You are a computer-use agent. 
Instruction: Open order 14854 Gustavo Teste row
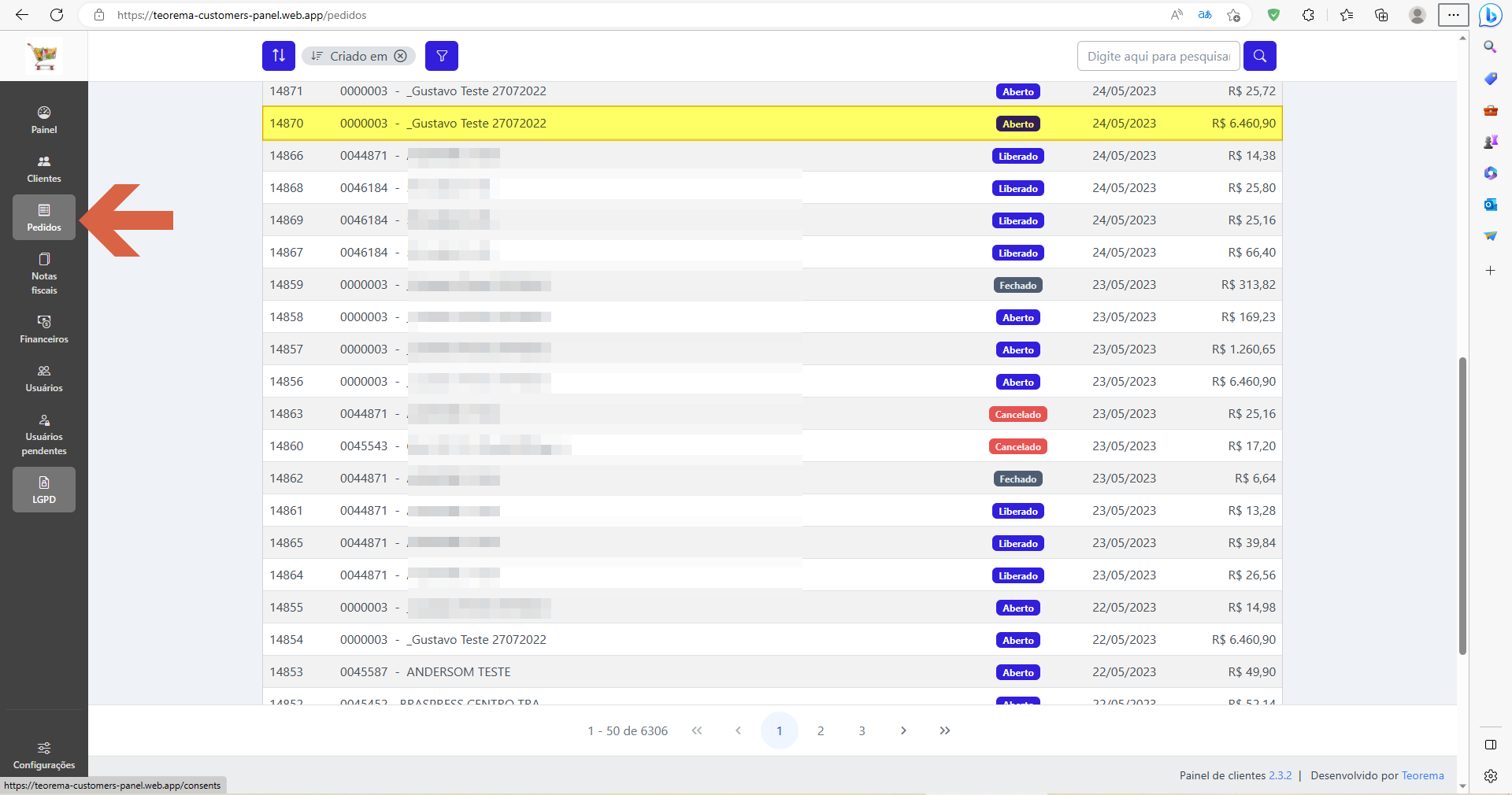click(x=773, y=640)
